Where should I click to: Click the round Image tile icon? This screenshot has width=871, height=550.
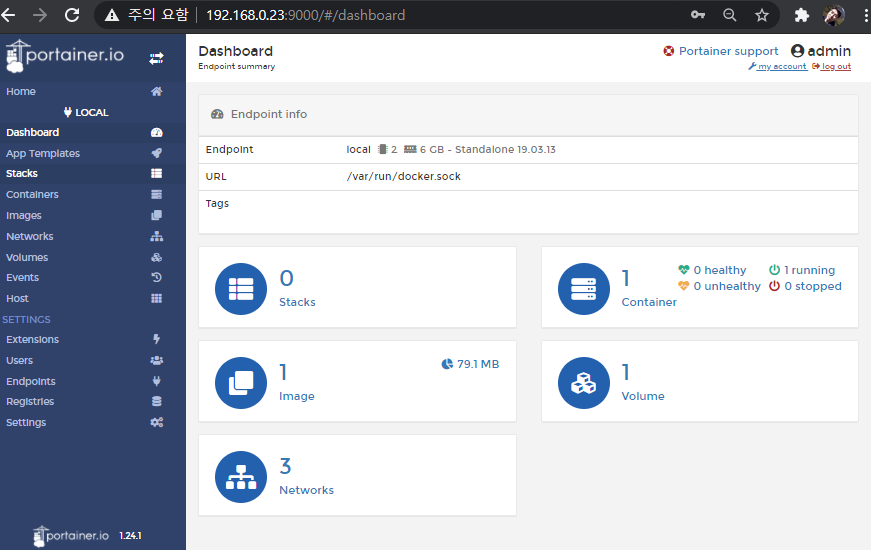click(241, 383)
